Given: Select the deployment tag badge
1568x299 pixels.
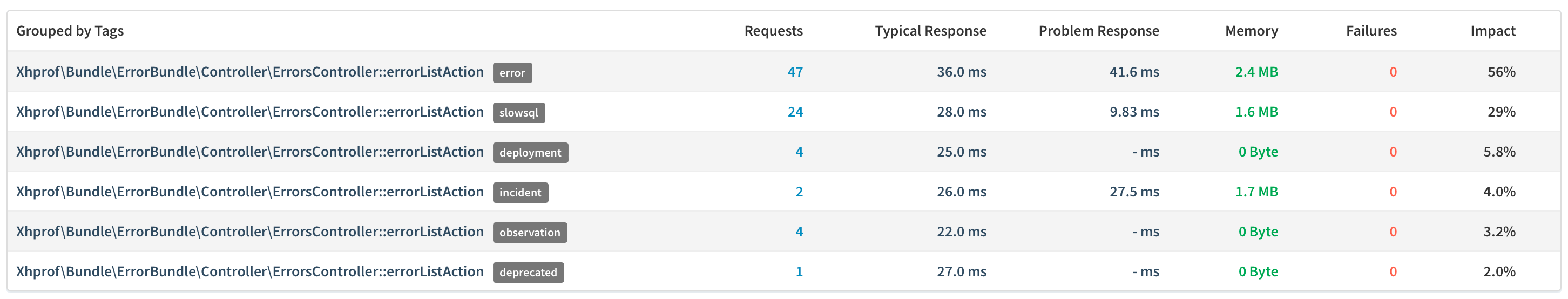Looking at the screenshot, I should [530, 153].
